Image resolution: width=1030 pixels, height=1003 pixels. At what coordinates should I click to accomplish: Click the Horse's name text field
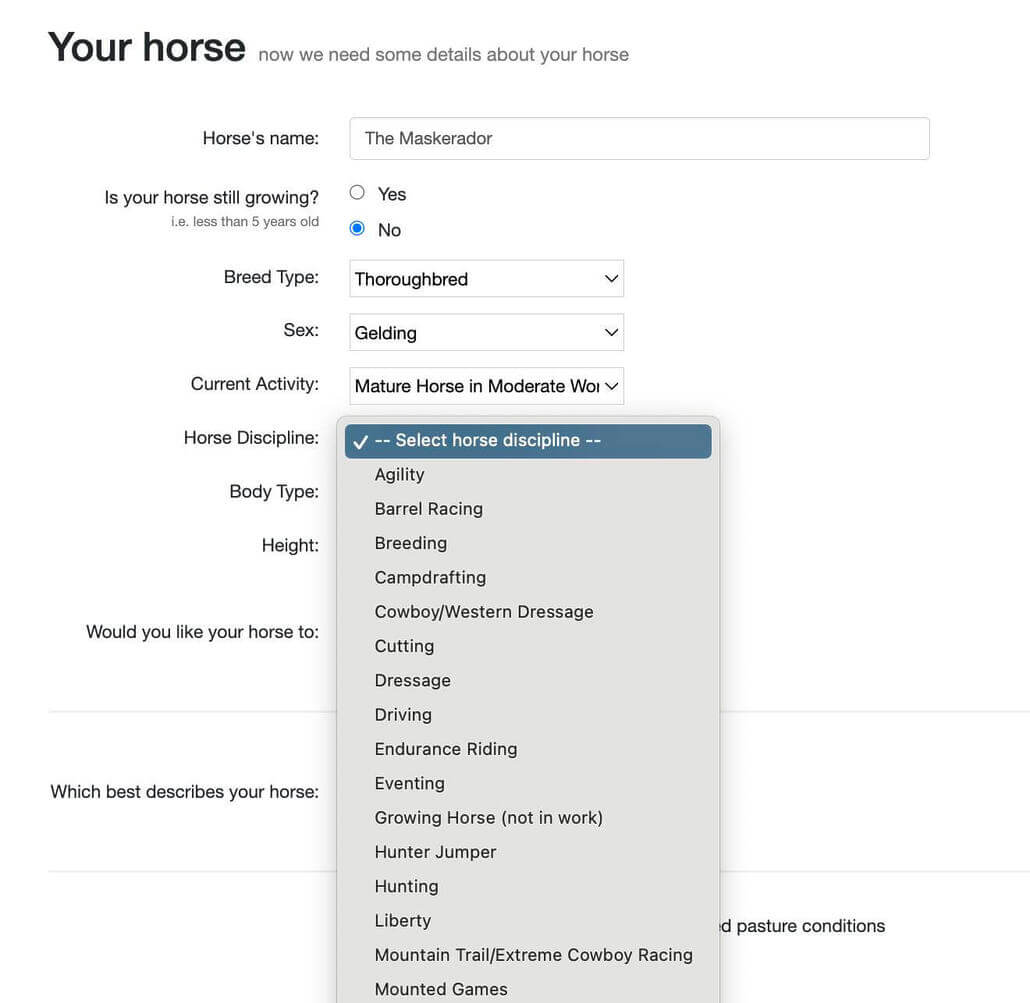(x=640, y=136)
